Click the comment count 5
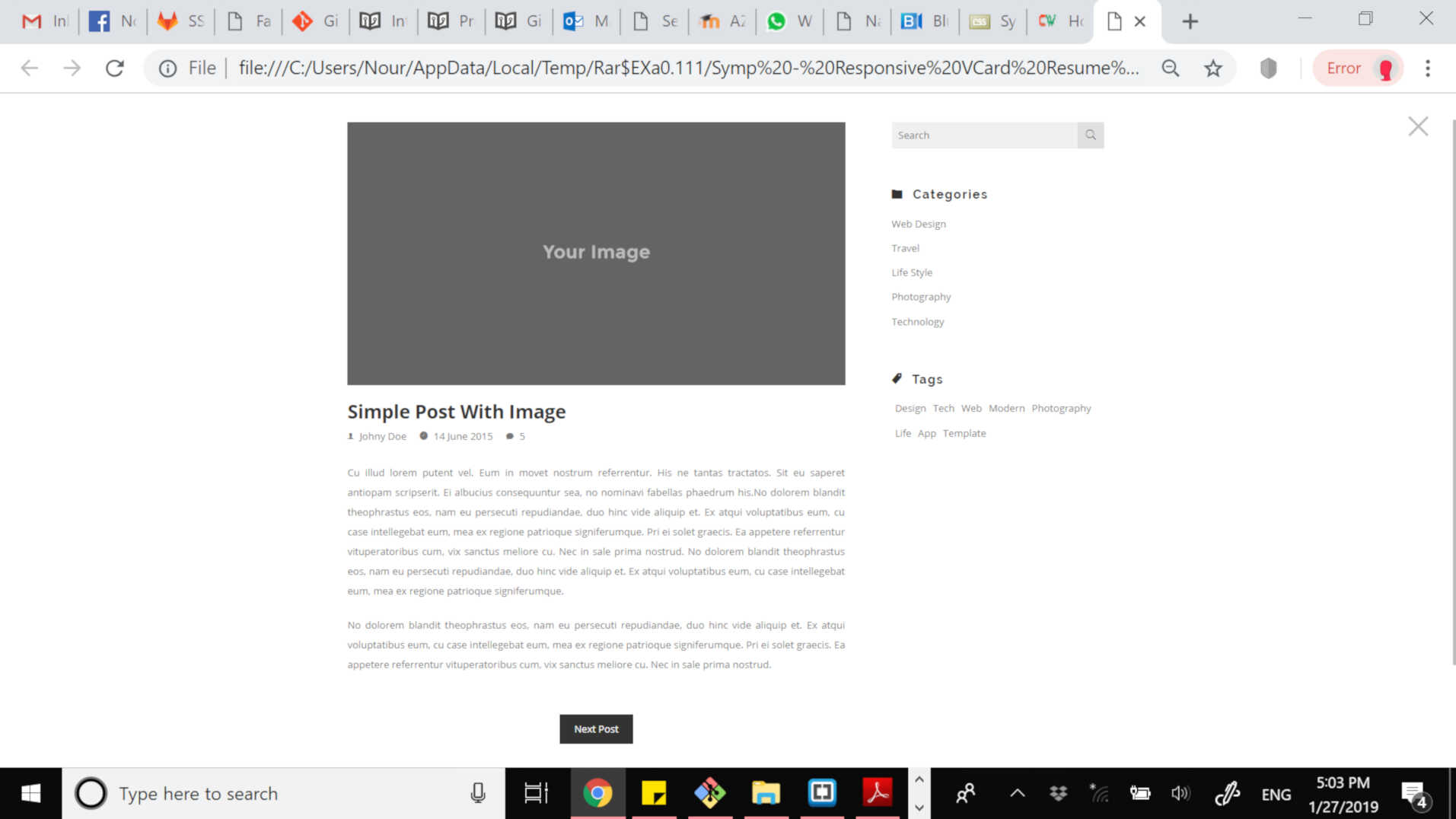1456x819 pixels. (x=522, y=437)
